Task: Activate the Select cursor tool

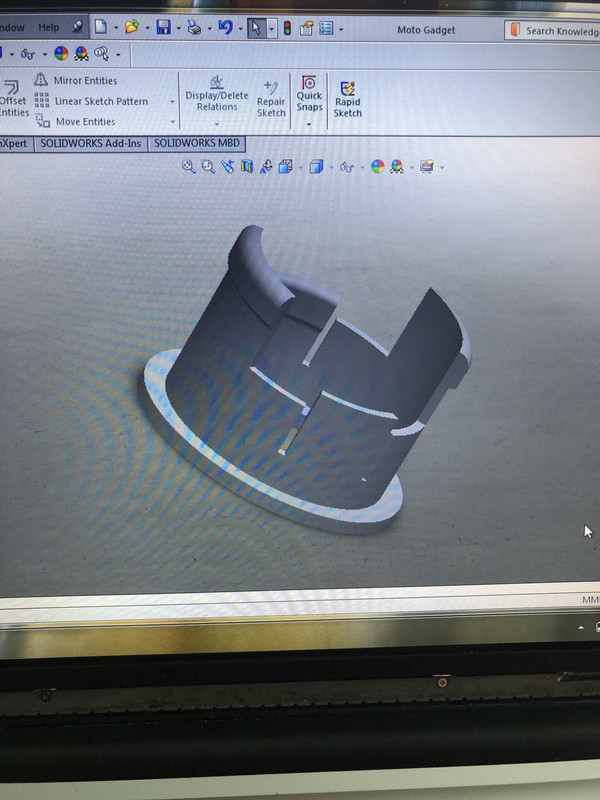Action: click(x=256, y=29)
